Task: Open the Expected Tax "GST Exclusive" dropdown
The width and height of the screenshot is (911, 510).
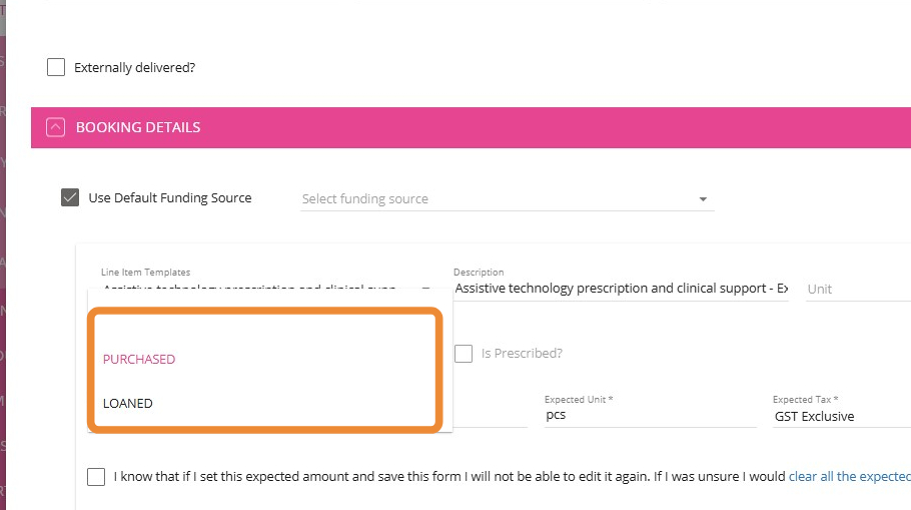Action: tap(840, 416)
